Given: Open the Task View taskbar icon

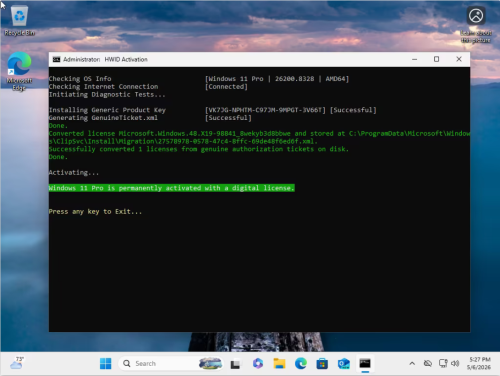Looking at the screenshot, I should point(235,364).
